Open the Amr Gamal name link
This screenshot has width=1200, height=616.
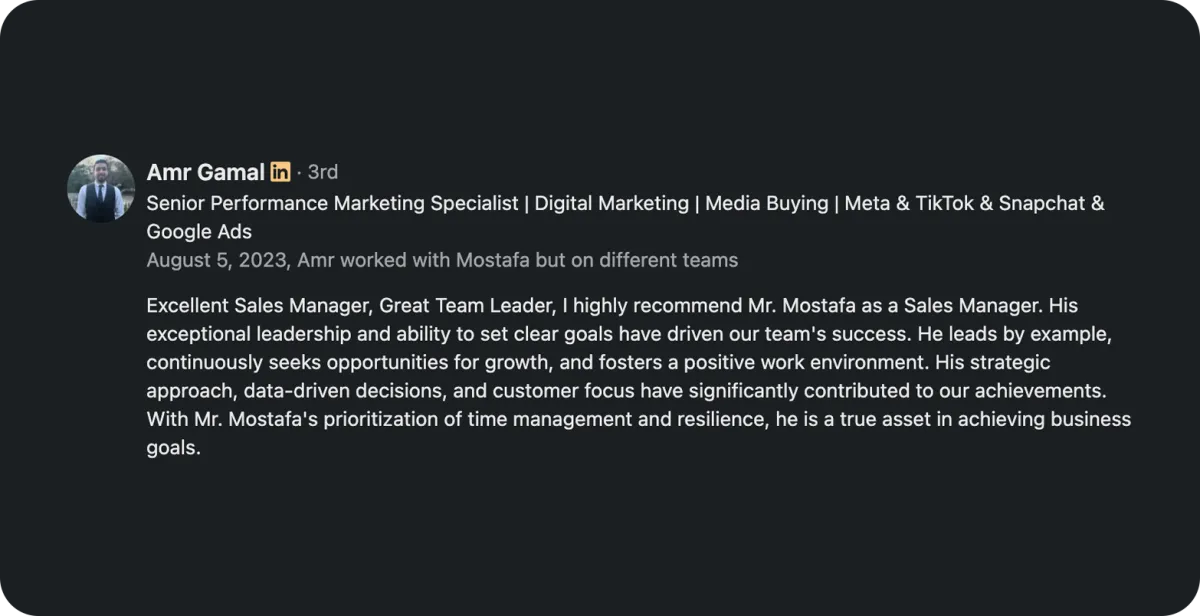coord(205,172)
